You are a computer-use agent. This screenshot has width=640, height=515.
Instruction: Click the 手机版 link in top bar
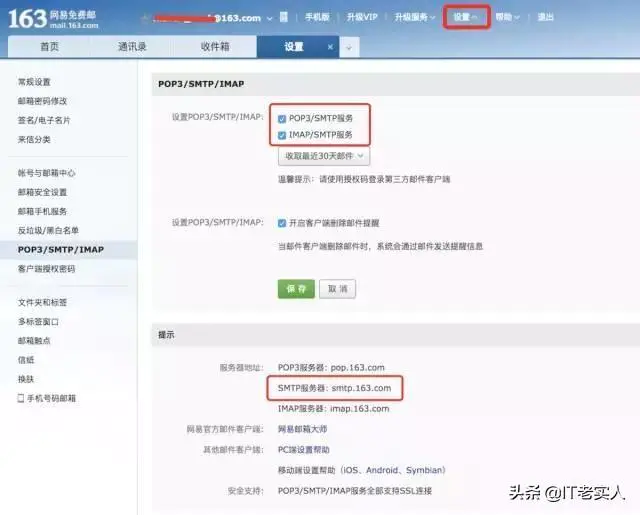317,17
